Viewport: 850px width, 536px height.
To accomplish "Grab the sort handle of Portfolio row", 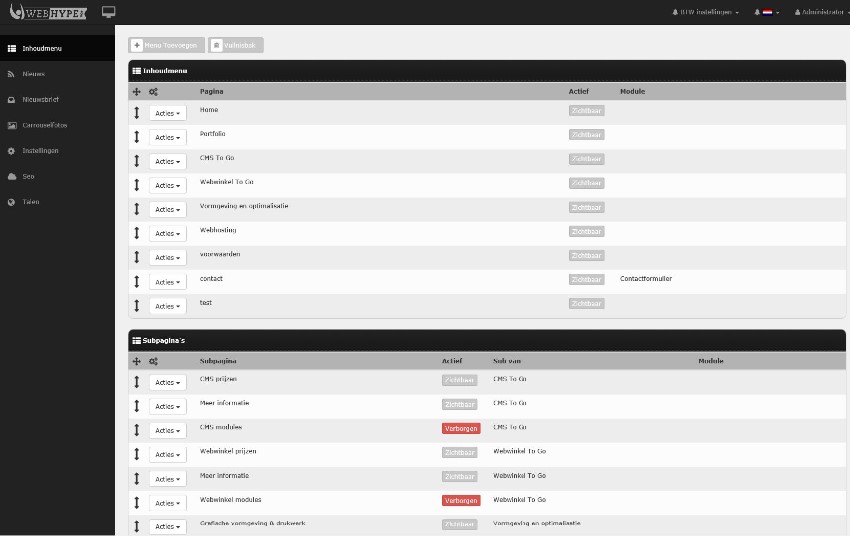I will [137, 137].
